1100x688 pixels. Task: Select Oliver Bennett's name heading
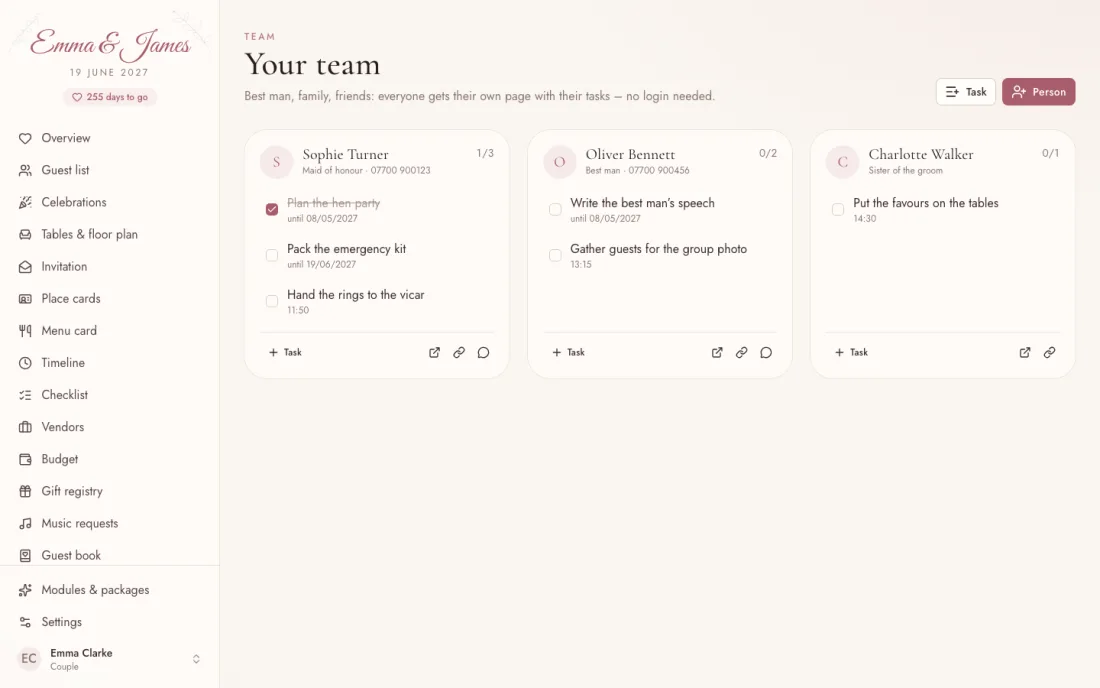coord(630,154)
